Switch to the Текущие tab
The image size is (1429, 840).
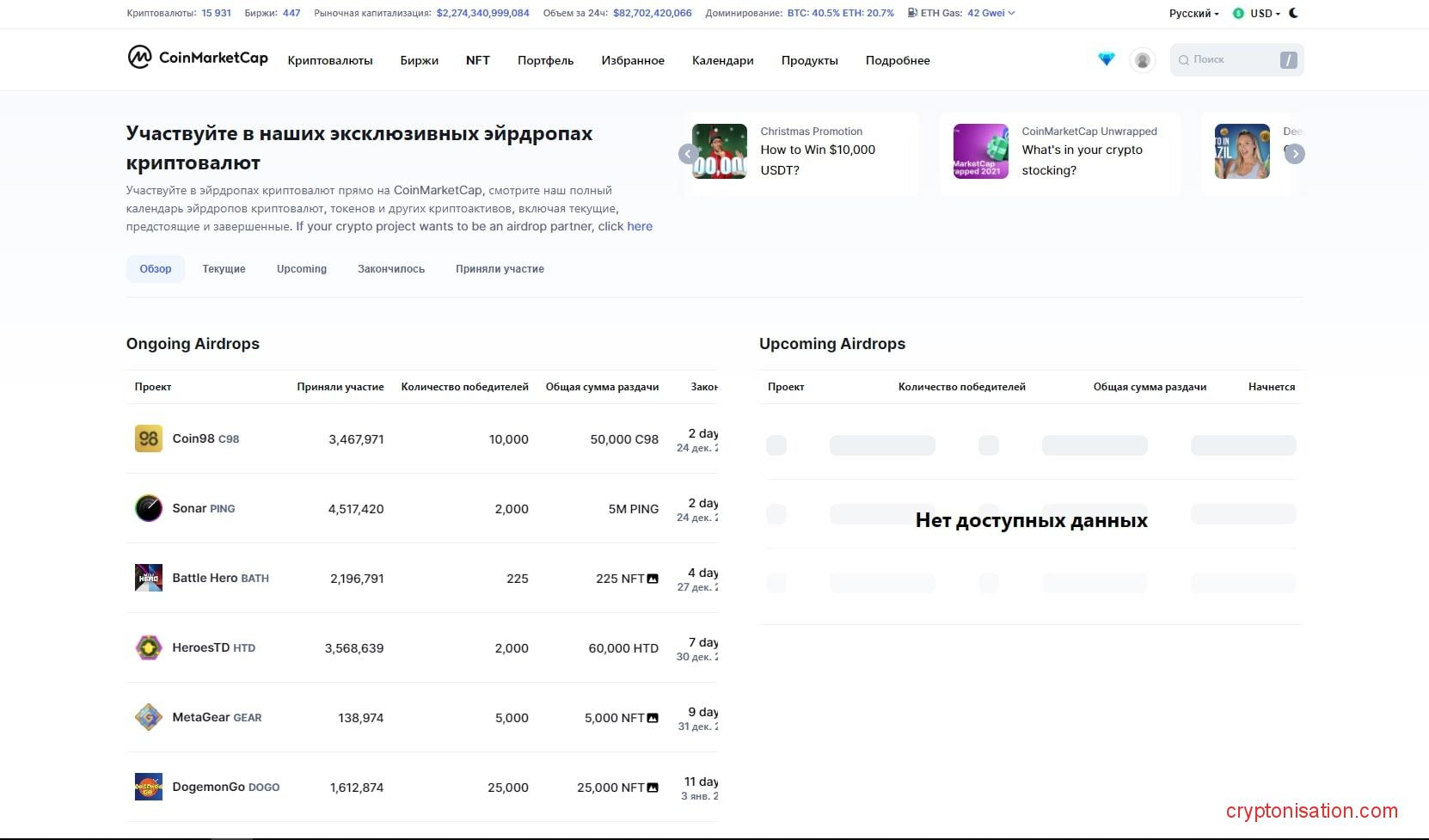tap(224, 269)
